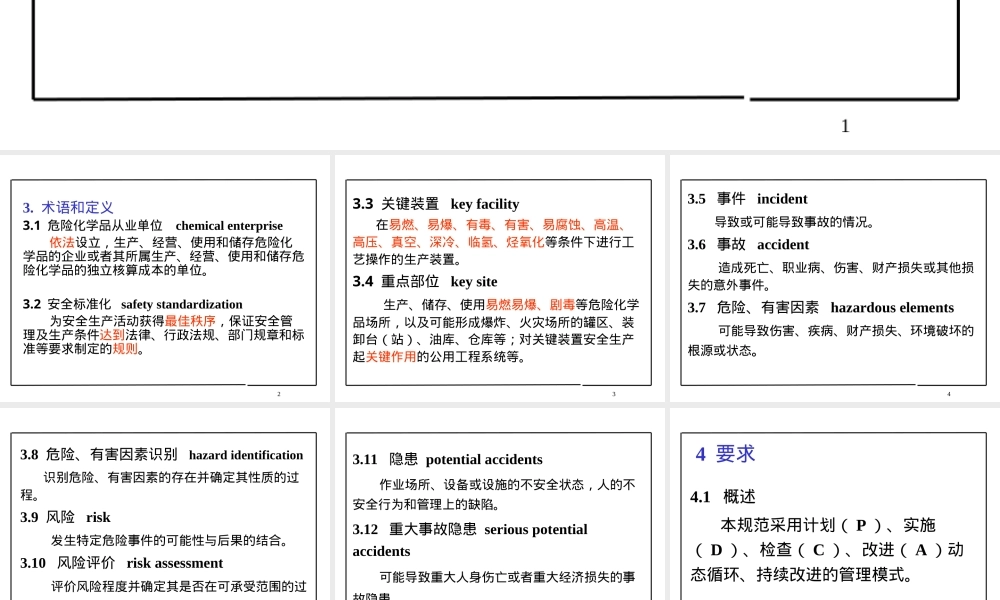This screenshot has width=1000, height=600.
Task: Click the red phrase 易燃易爆、剧毒
Action: click(x=530, y=305)
